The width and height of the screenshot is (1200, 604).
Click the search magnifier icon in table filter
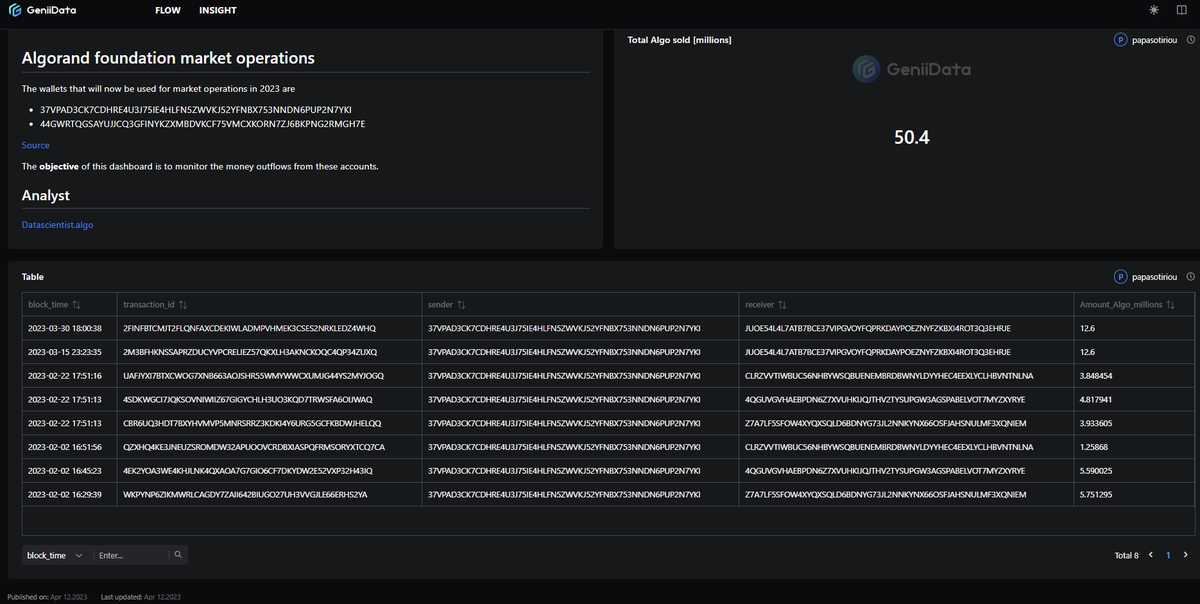click(x=178, y=554)
